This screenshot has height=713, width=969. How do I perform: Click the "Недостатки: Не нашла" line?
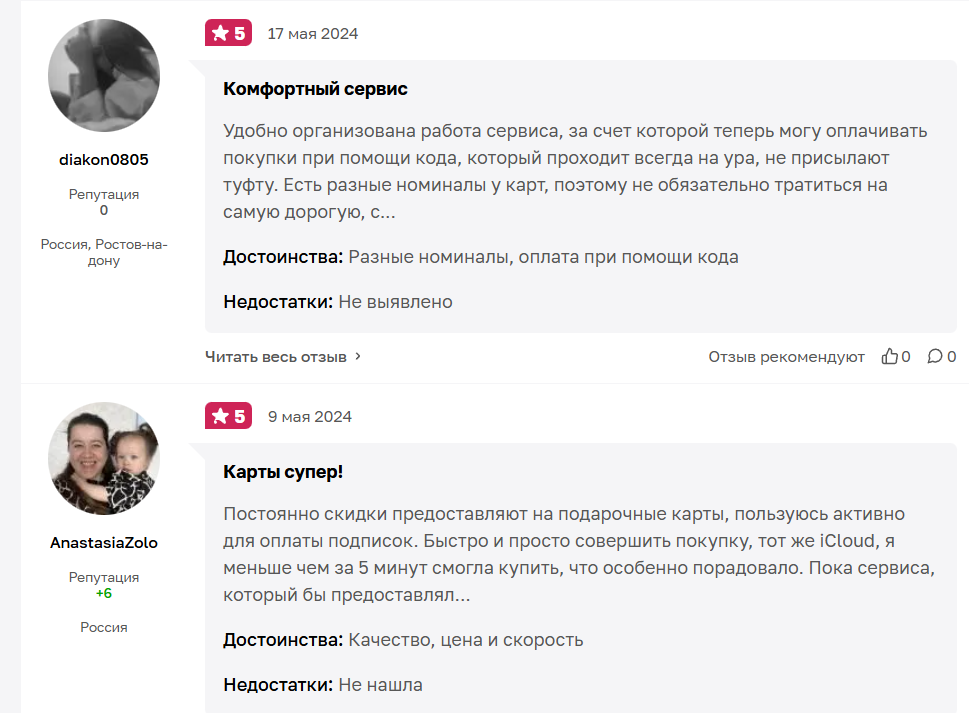pos(323,685)
